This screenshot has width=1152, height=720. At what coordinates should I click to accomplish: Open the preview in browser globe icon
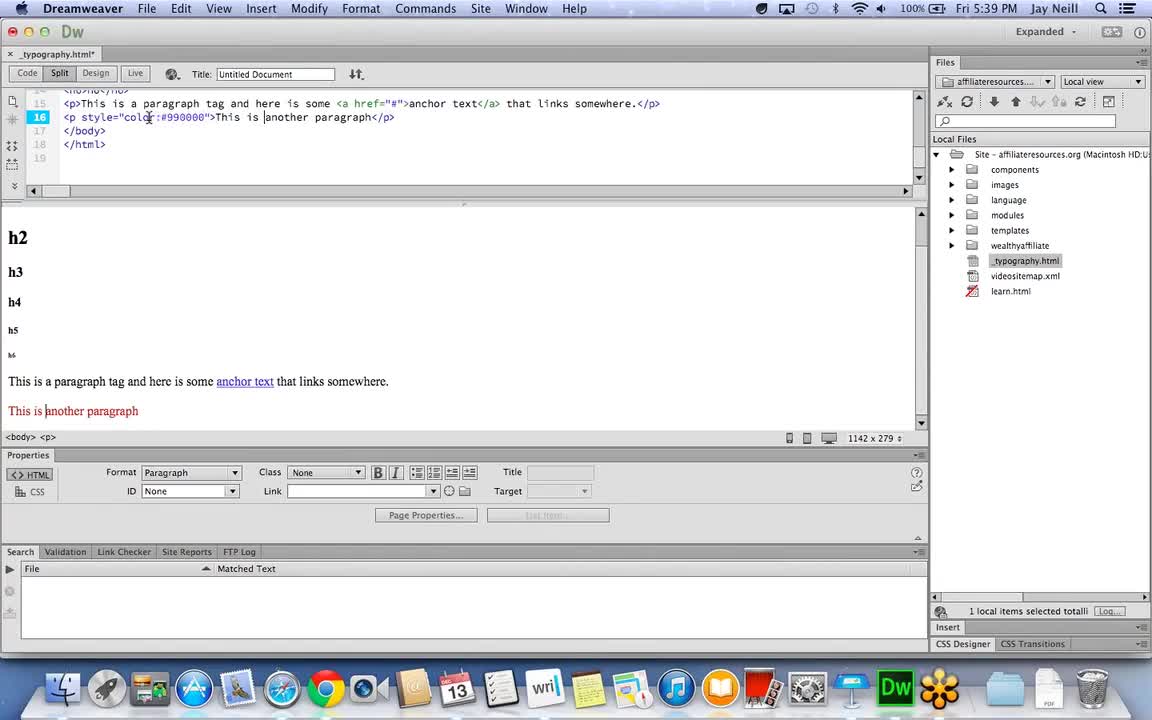tap(172, 74)
